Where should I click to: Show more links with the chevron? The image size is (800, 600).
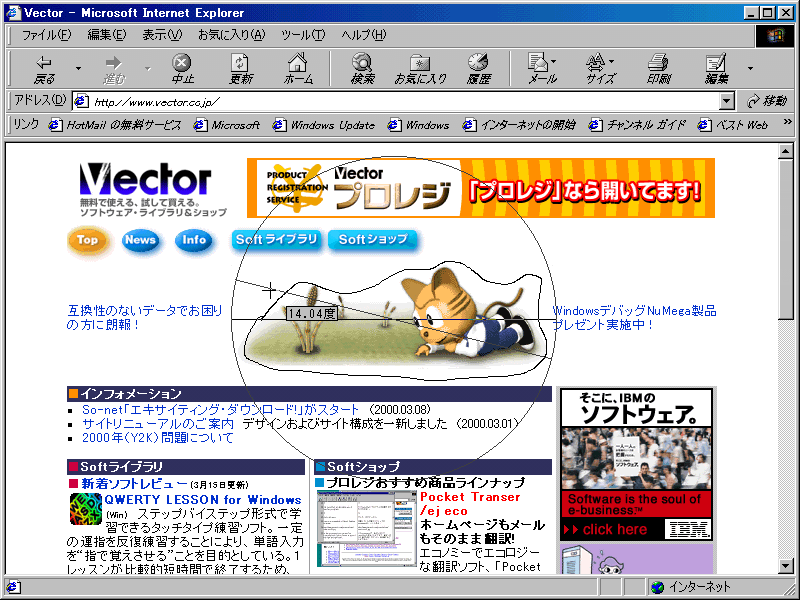787,122
